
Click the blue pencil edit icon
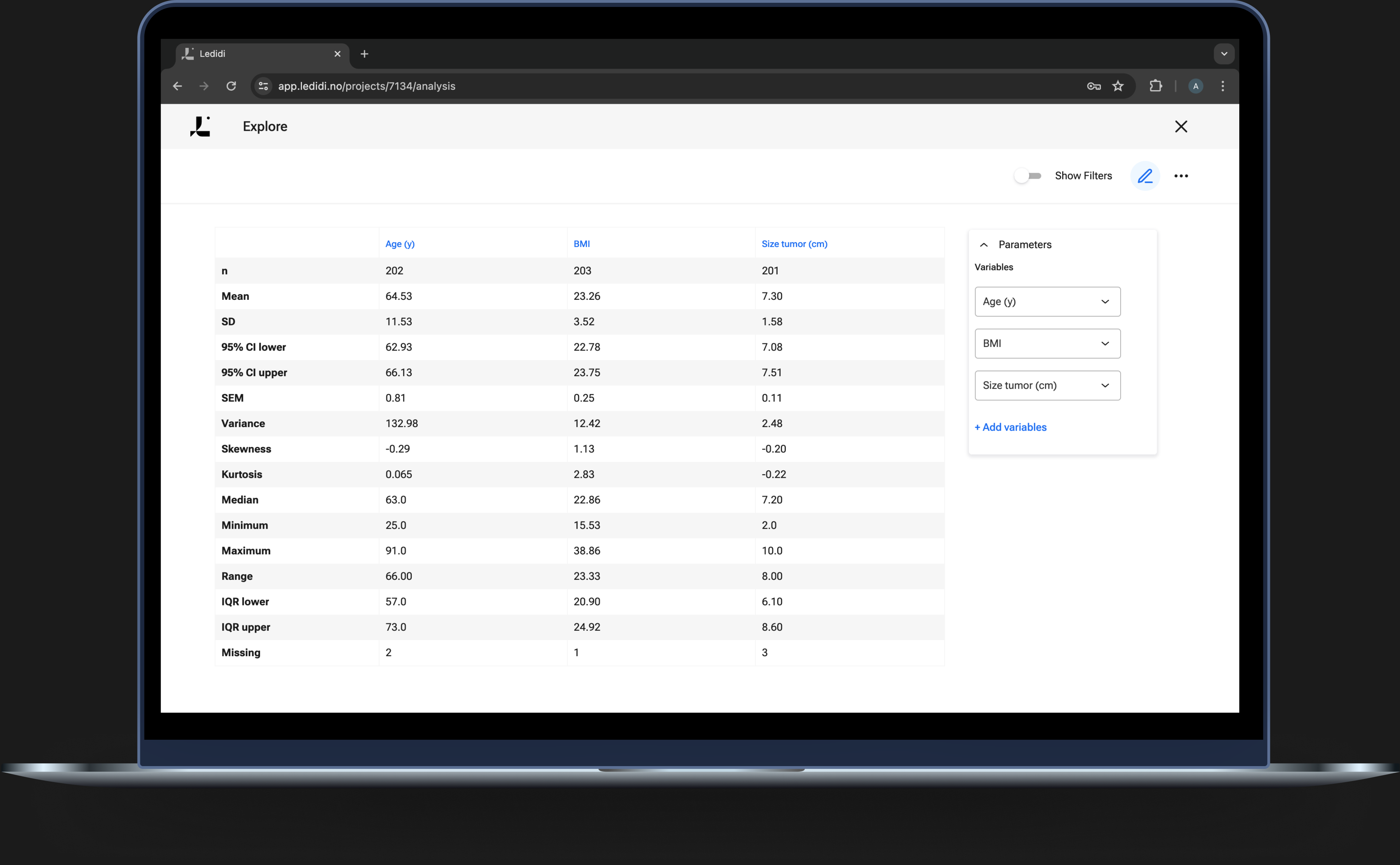pyautogui.click(x=1145, y=176)
